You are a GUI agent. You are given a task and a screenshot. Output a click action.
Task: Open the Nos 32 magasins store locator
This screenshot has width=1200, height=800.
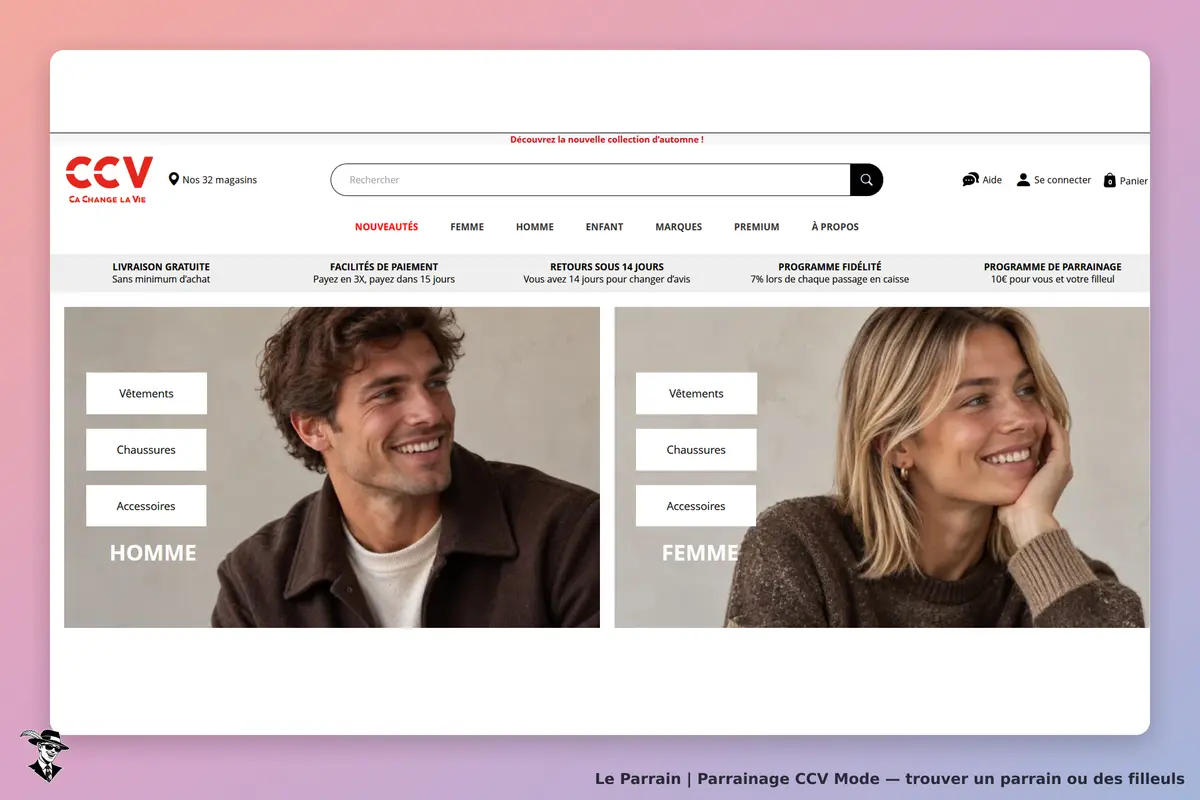point(213,180)
